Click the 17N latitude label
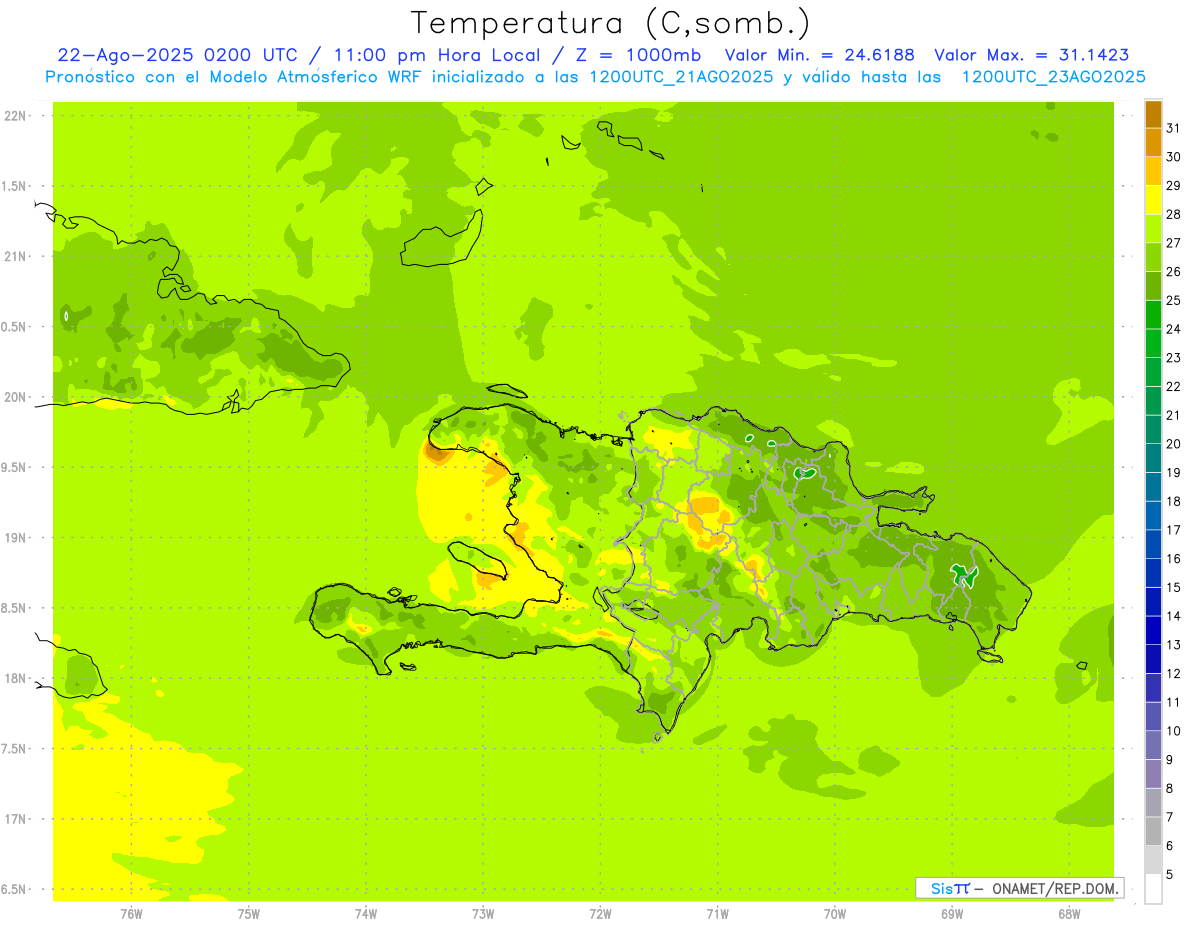The height and width of the screenshot is (927, 1200). coord(15,820)
